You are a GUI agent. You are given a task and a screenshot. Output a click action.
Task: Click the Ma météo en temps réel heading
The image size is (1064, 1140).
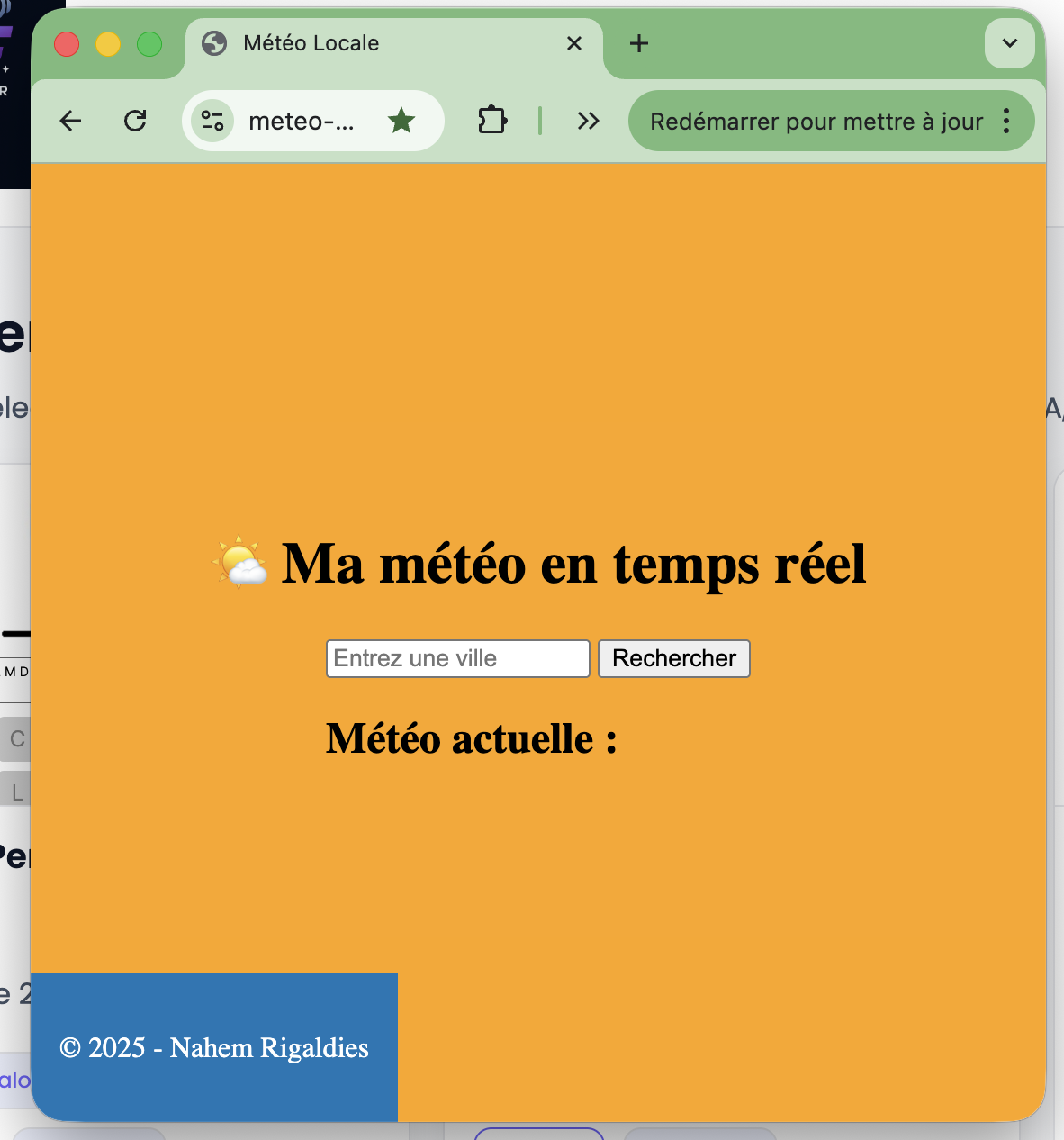click(x=573, y=565)
